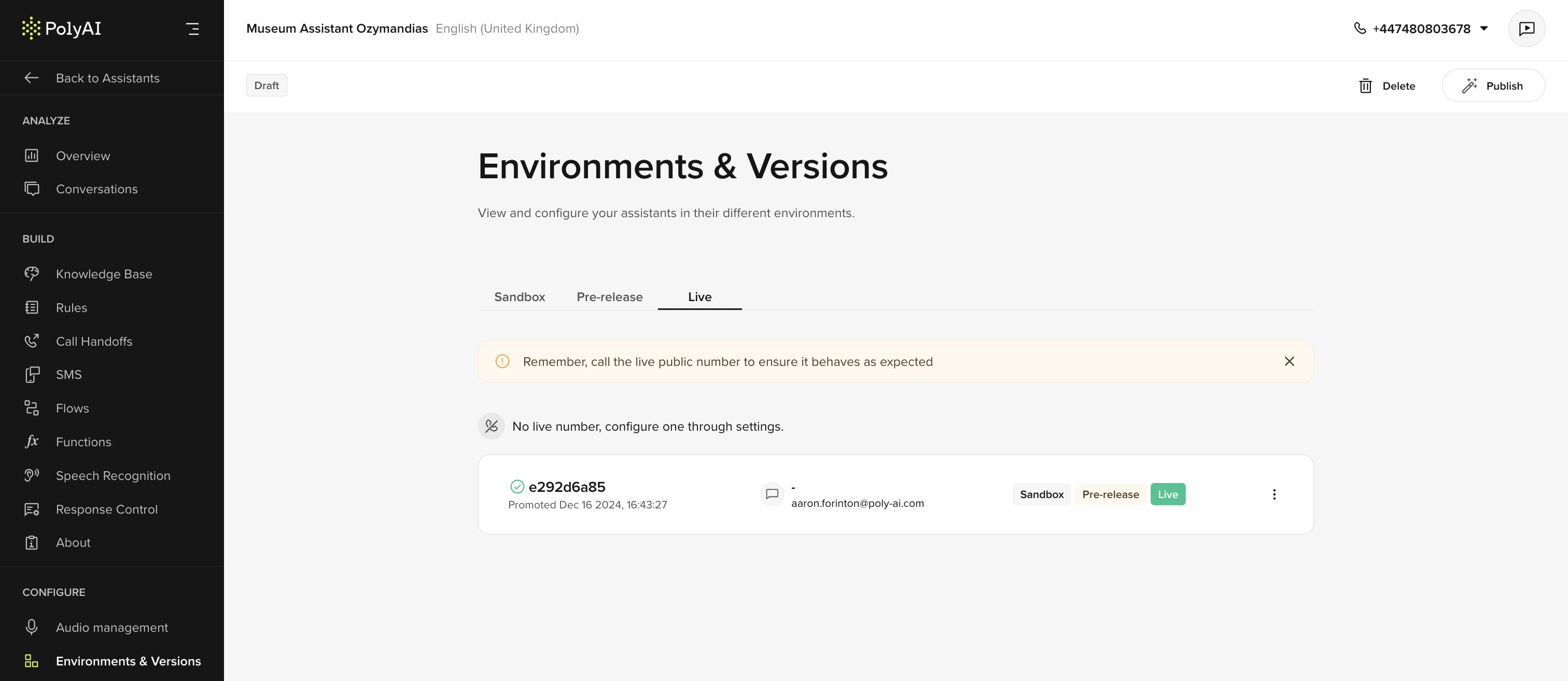Click the Speech Recognition ear icon
Image resolution: width=1568 pixels, height=681 pixels.
click(x=32, y=475)
